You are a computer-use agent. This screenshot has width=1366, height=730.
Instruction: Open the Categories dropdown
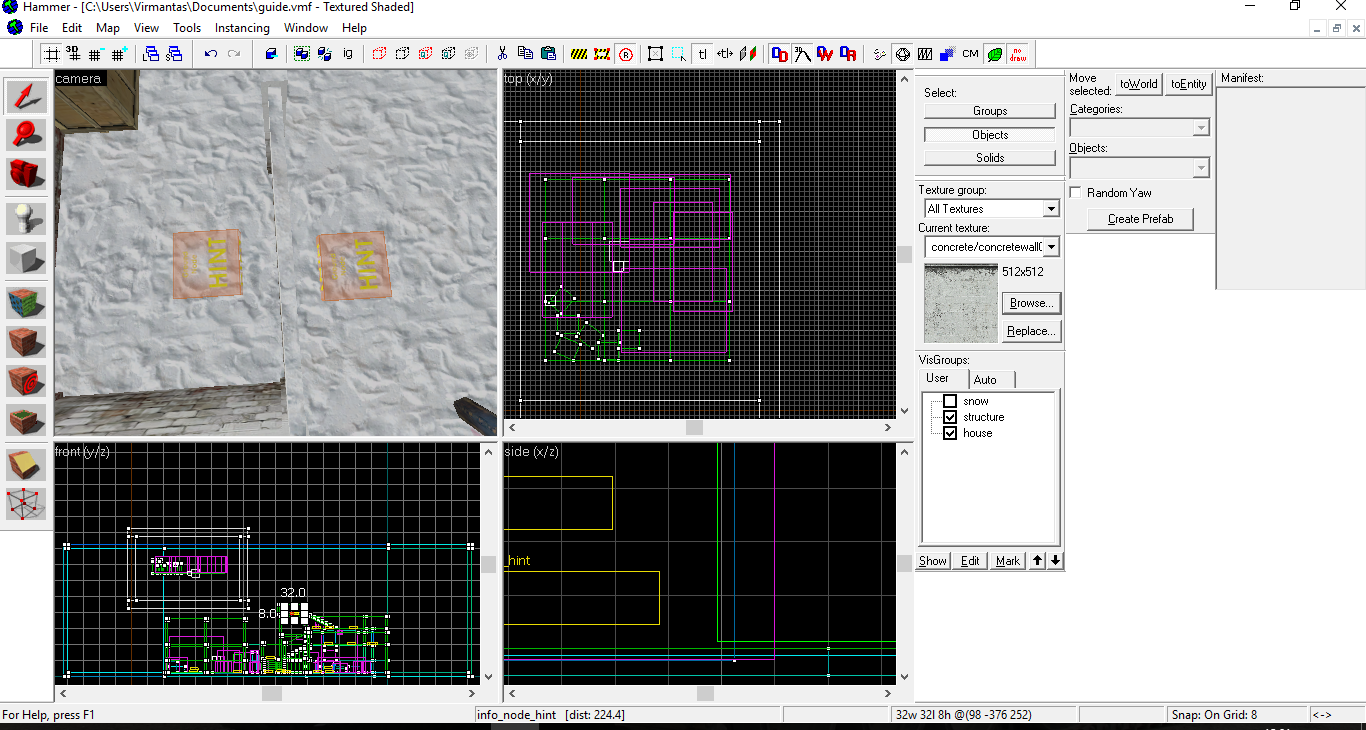point(1201,128)
